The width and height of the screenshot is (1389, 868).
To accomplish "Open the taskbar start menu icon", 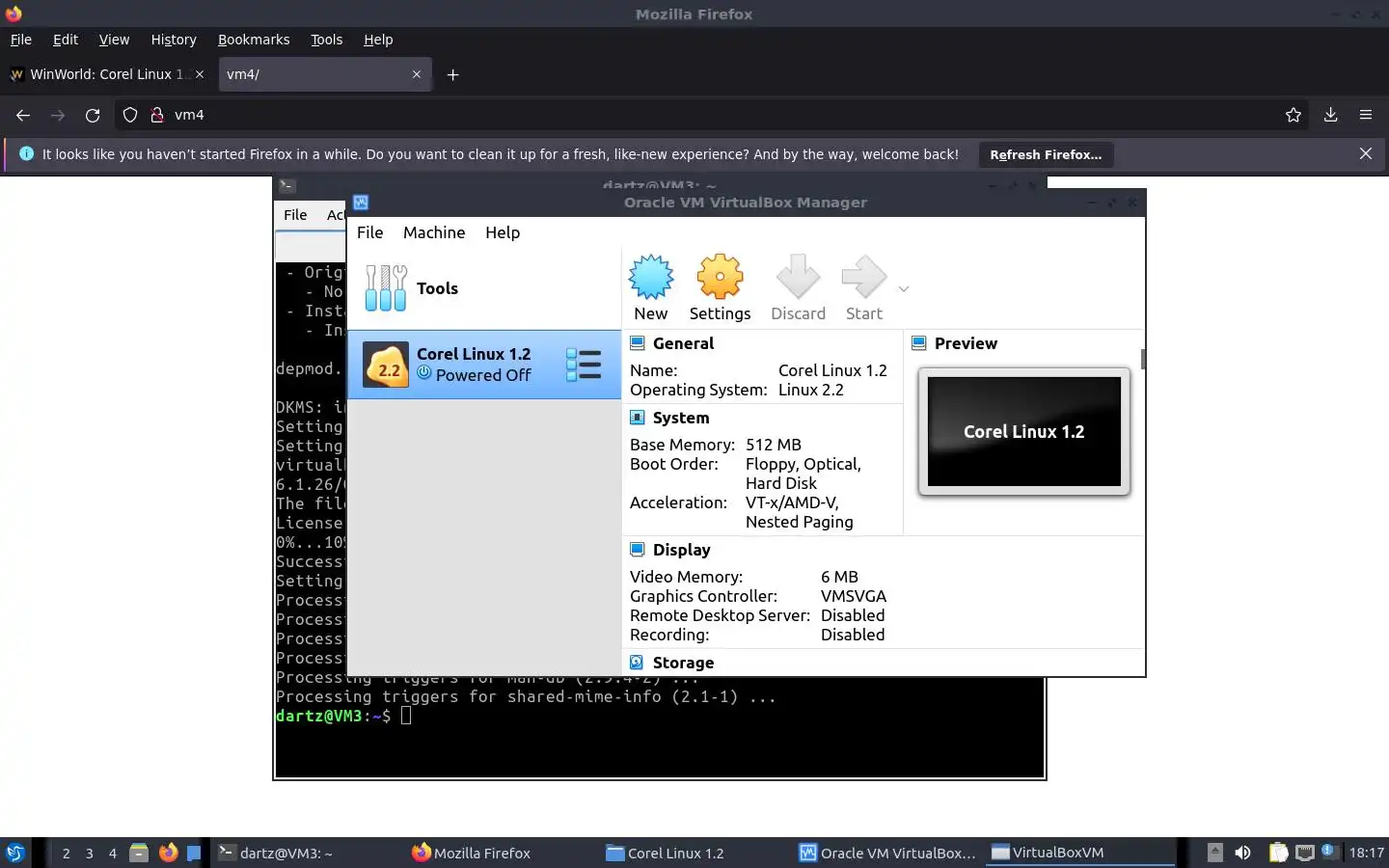I will coord(15,853).
